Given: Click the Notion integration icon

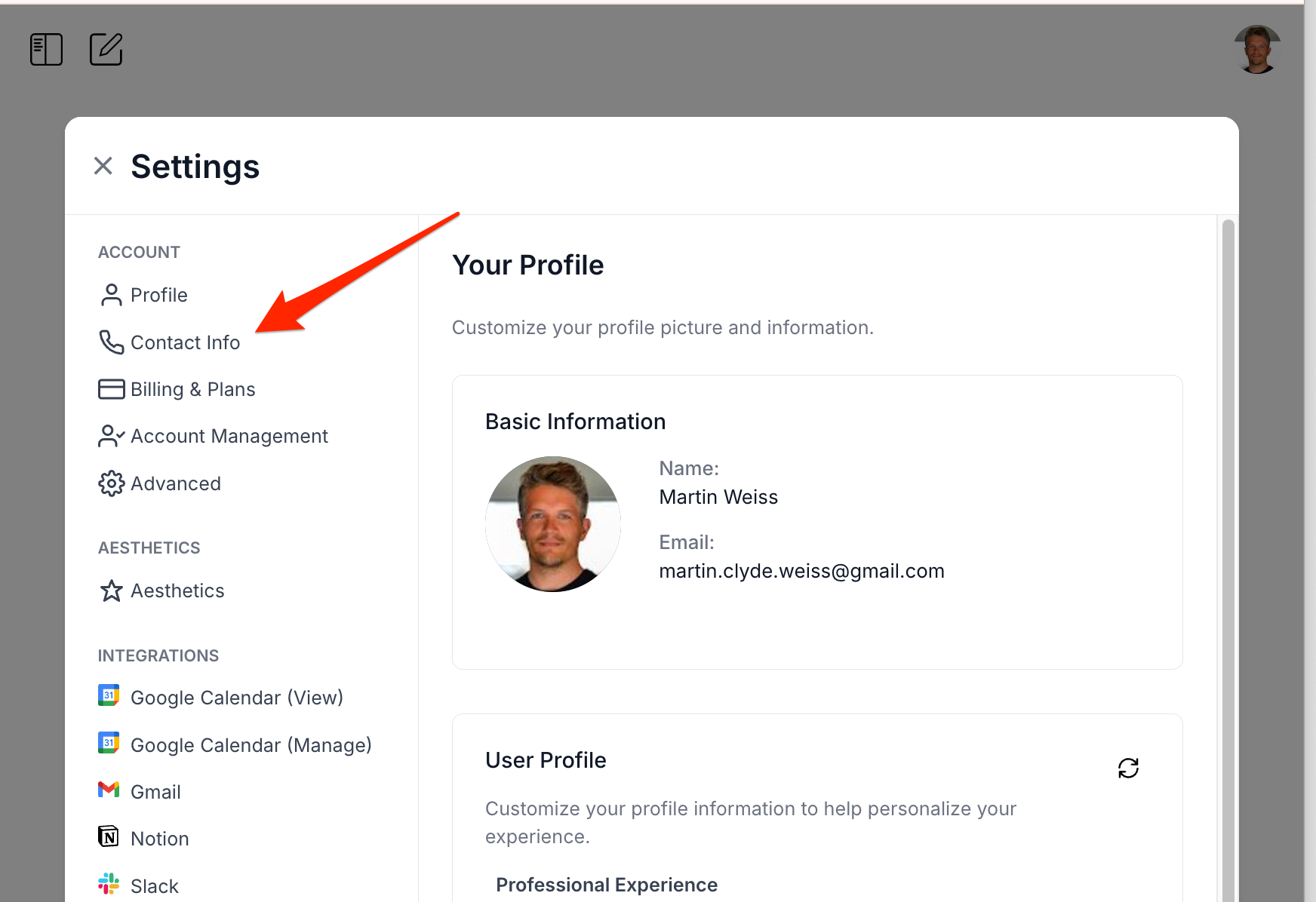Looking at the screenshot, I should pos(109,836).
